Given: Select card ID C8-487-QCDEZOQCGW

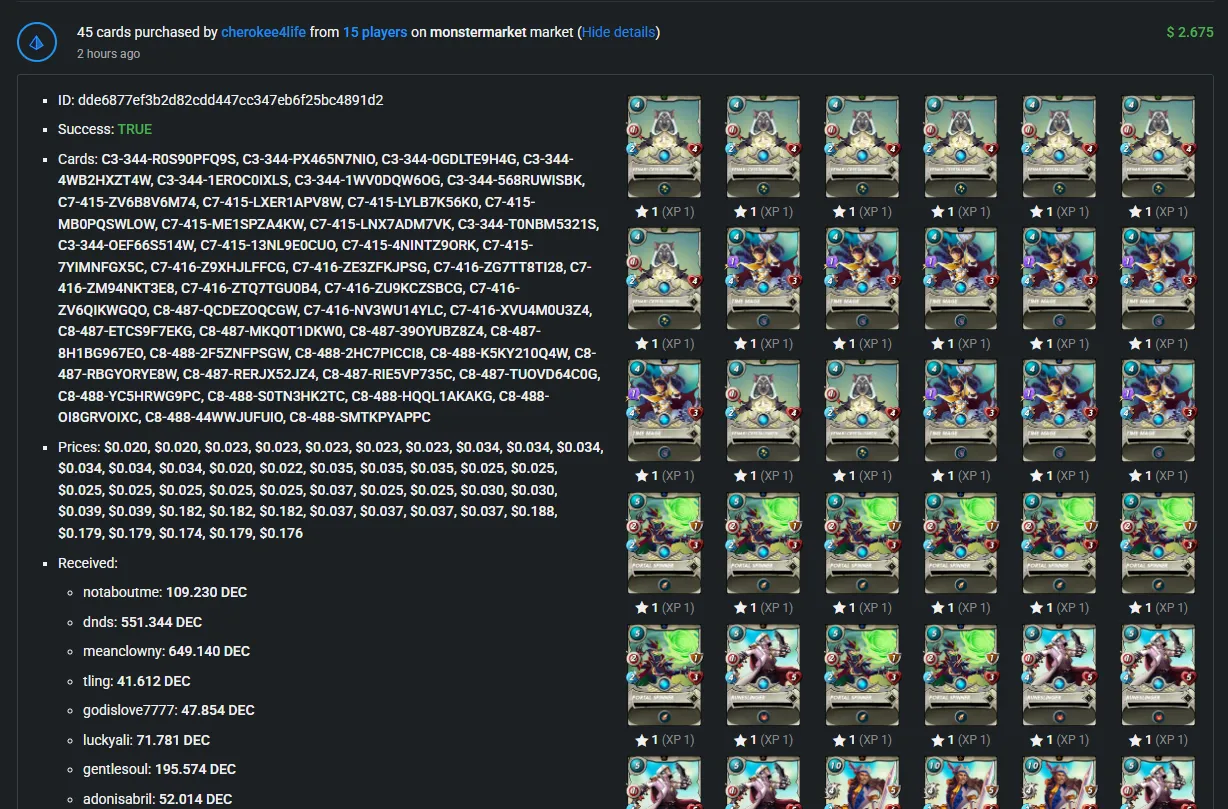Looking at the screenshot, I should [226, 311].
